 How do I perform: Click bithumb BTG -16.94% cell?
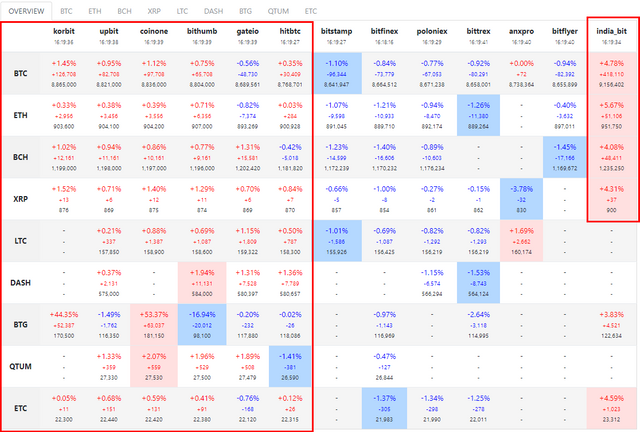click(x=202, y=325)
